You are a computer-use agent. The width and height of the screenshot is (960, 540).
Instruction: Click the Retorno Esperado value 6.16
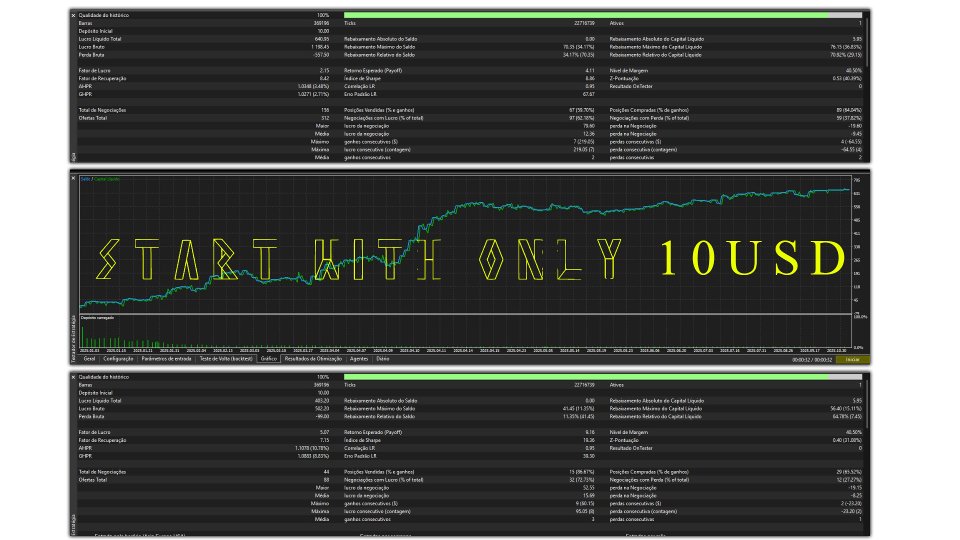[x=590, y=433]
